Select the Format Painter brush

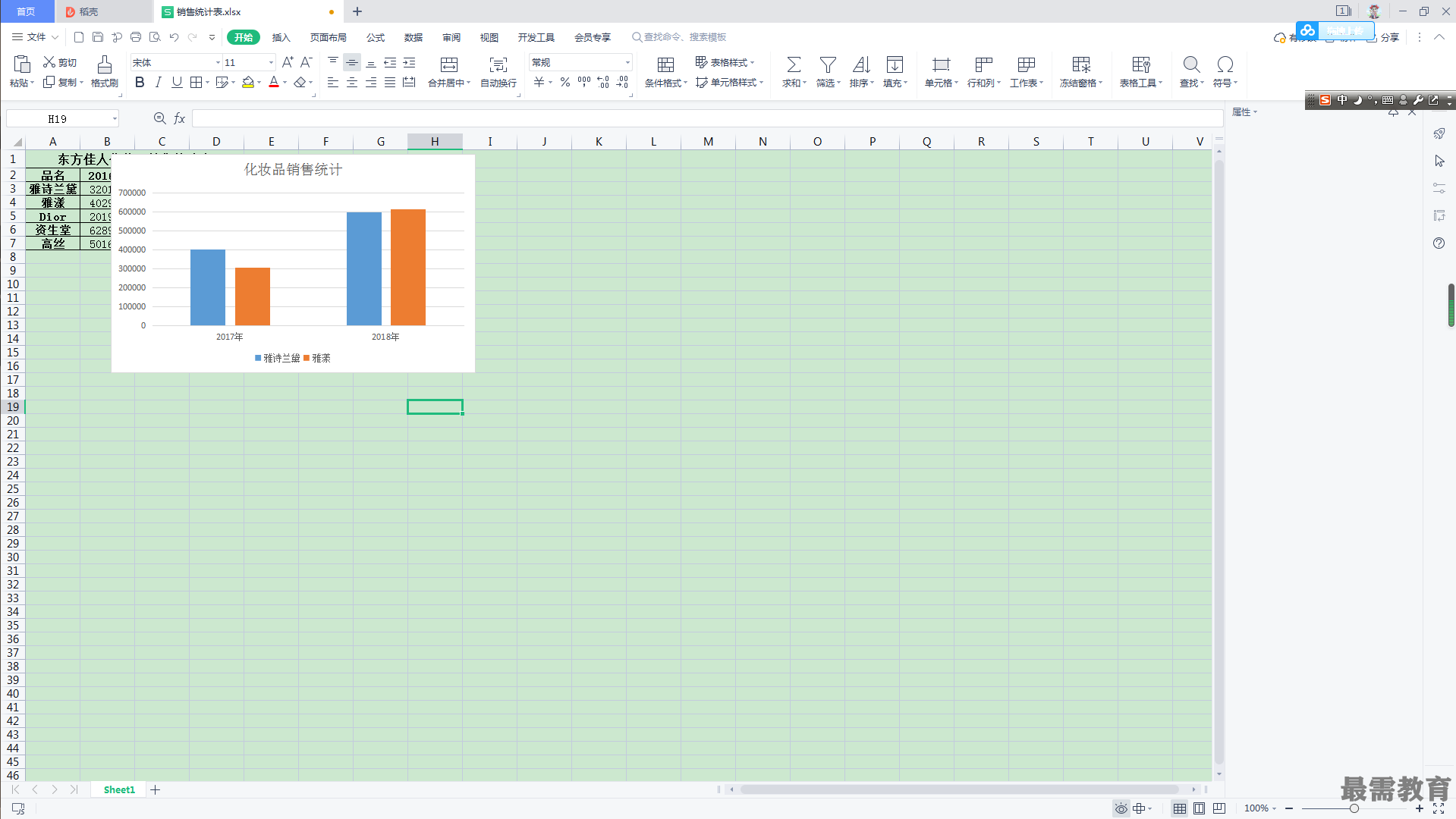(105, 64)
